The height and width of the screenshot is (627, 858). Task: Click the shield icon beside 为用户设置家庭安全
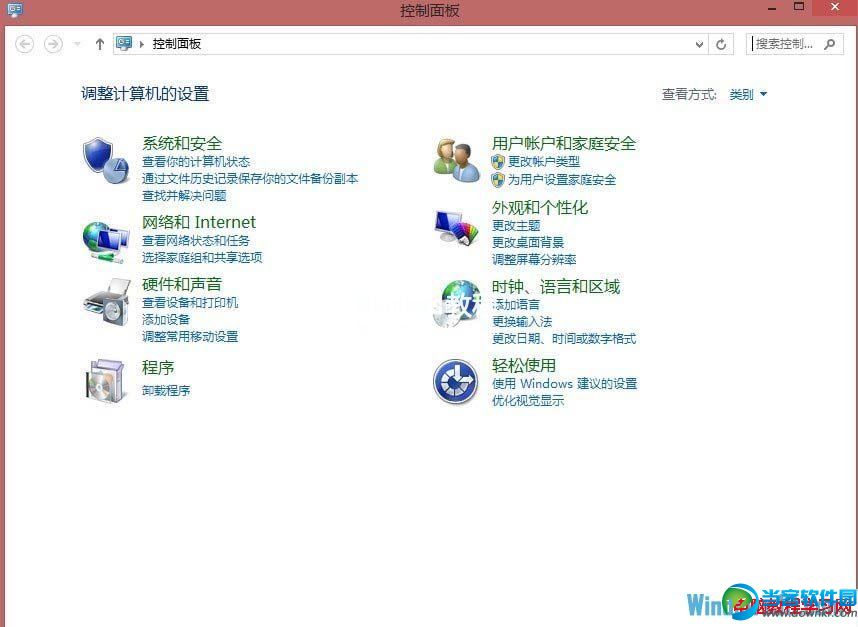[x=497, y=179]
